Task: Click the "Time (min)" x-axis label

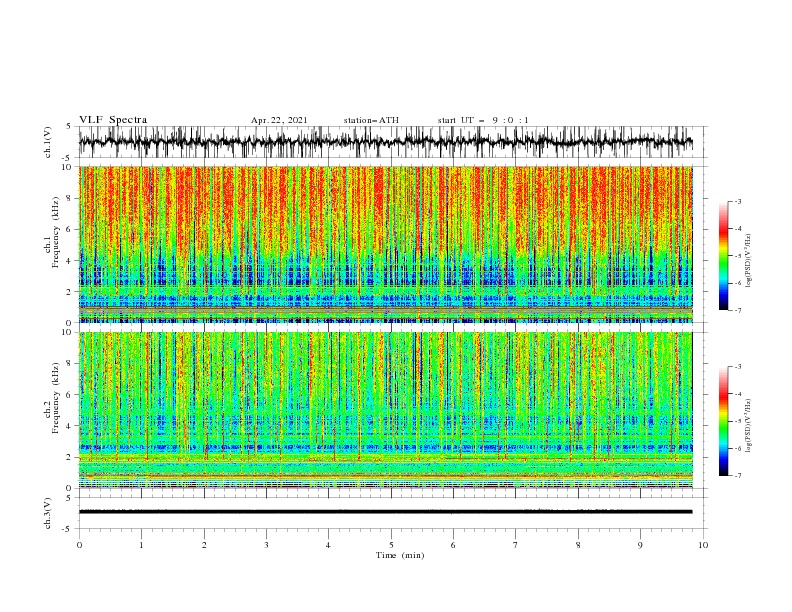Action: tap(400, 555)
